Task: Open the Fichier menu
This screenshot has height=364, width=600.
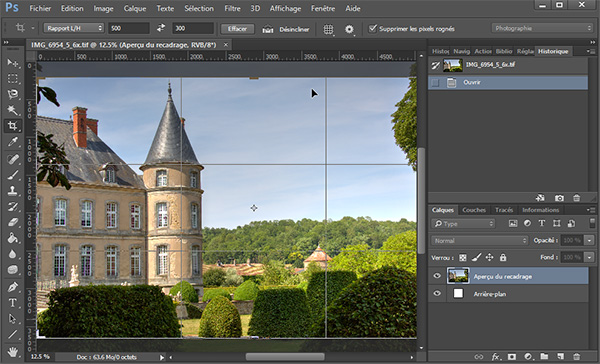Action: (x=40, y=8)
